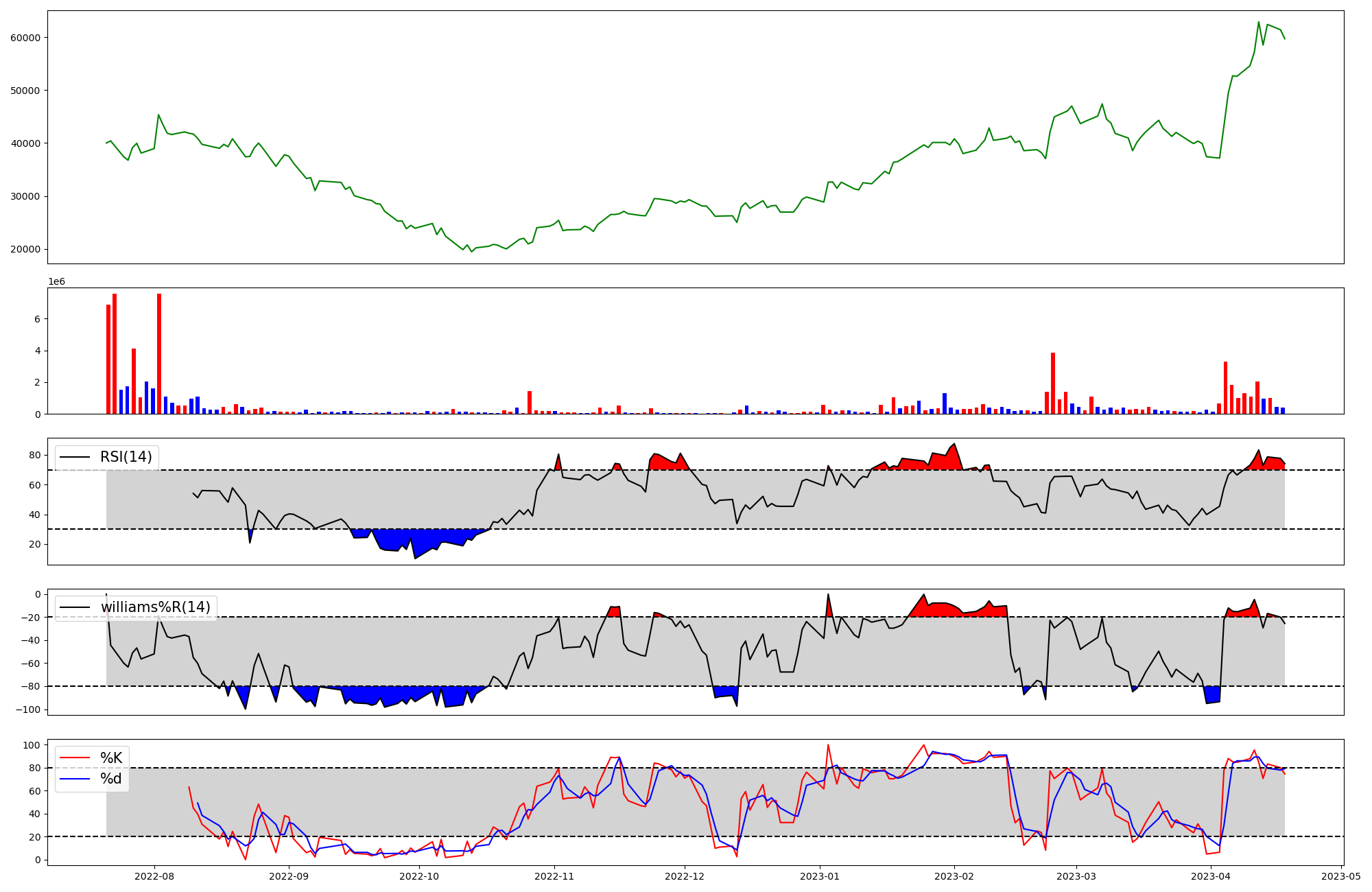Viewport: 1372px width, 892px height.
Task: Click the lowest point of the green price line
Action: (471, 252)
